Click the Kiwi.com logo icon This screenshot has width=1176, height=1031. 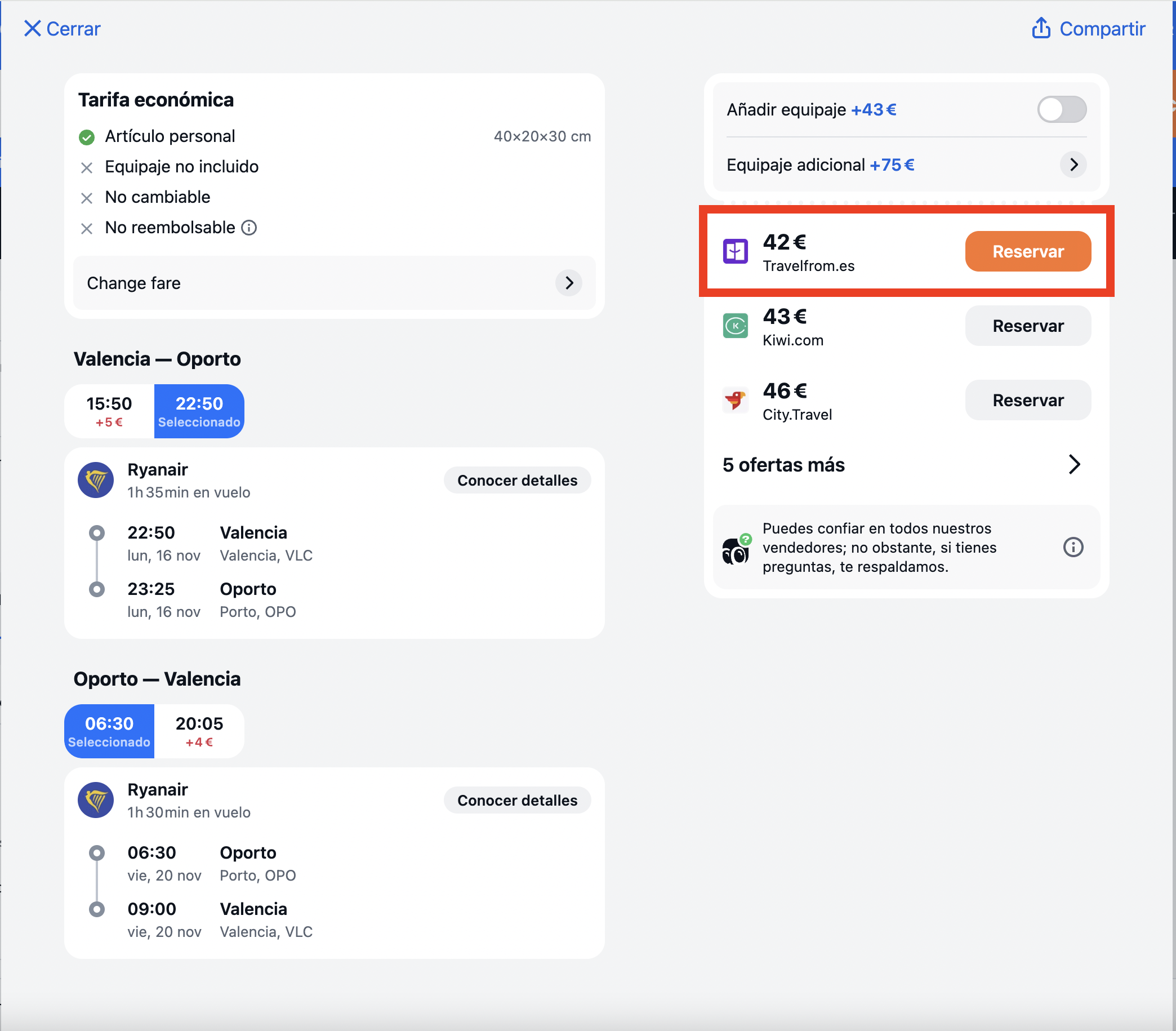point(735,326)
